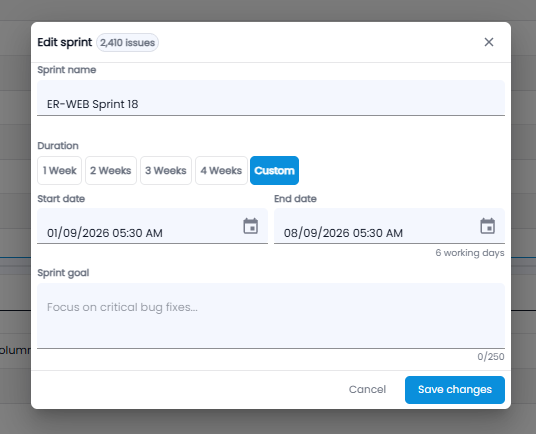
Task: Click the Start date field
Action: (x=152, y=226)
